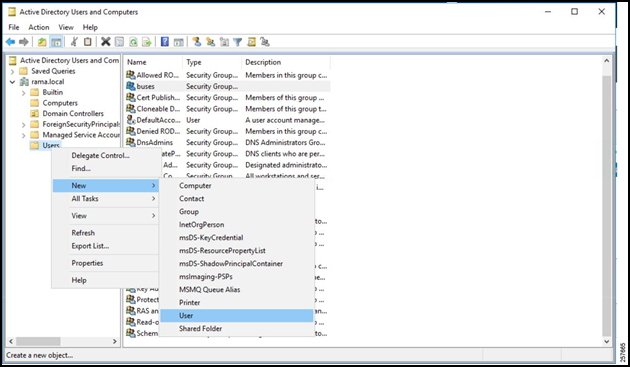This screenshot has width=630, height=367.
Task: Collapse the rama.local domain node
Action: click(x=12, y=82)
